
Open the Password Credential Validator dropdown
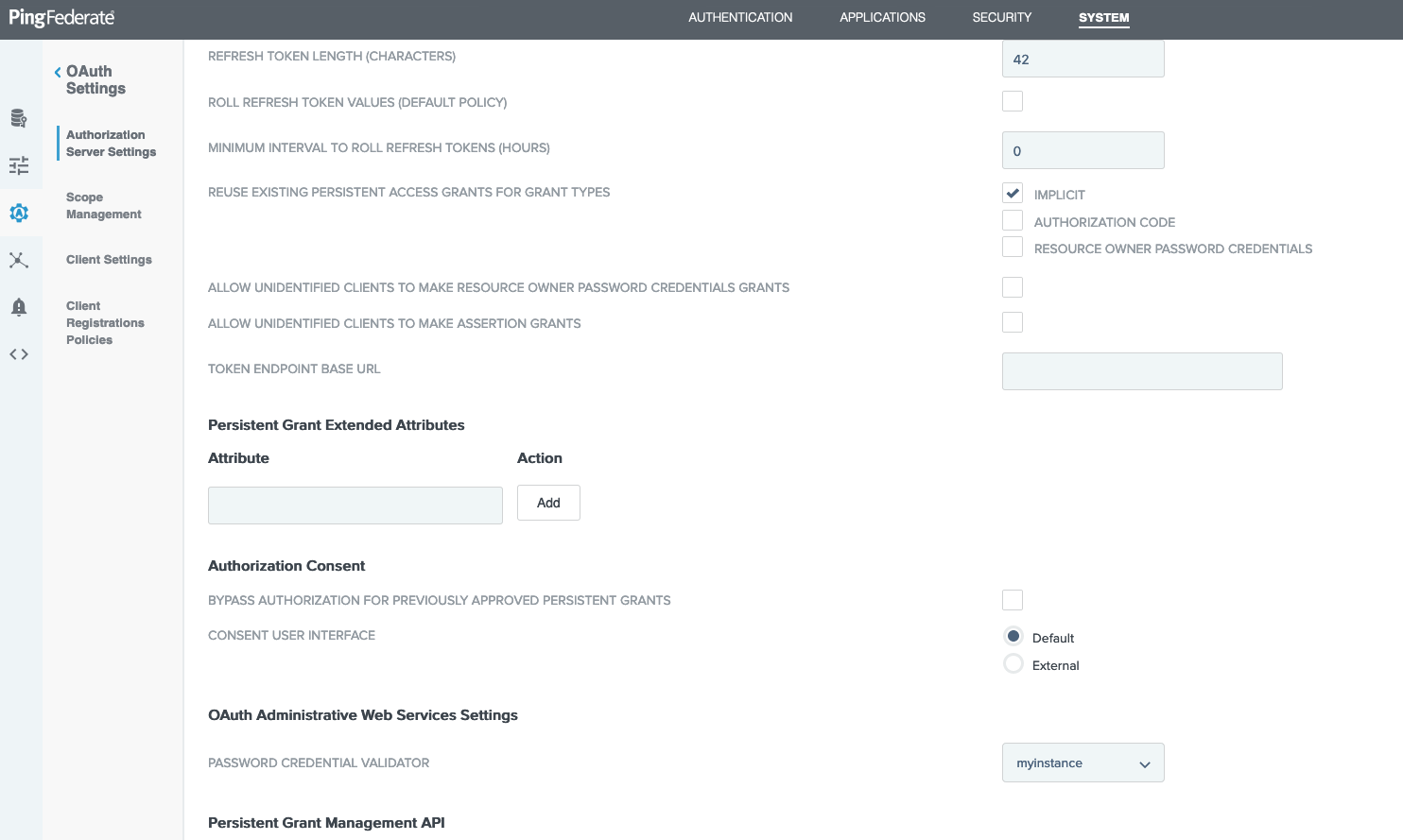[1083, 763]
